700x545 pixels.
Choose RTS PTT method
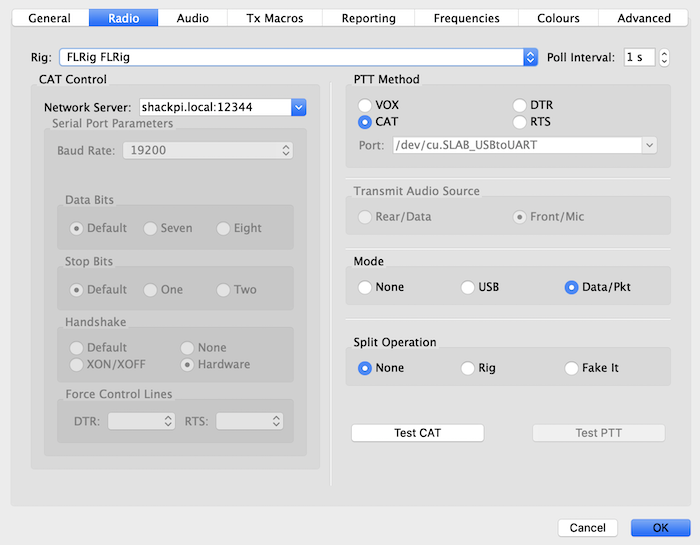tap(520, 122)
